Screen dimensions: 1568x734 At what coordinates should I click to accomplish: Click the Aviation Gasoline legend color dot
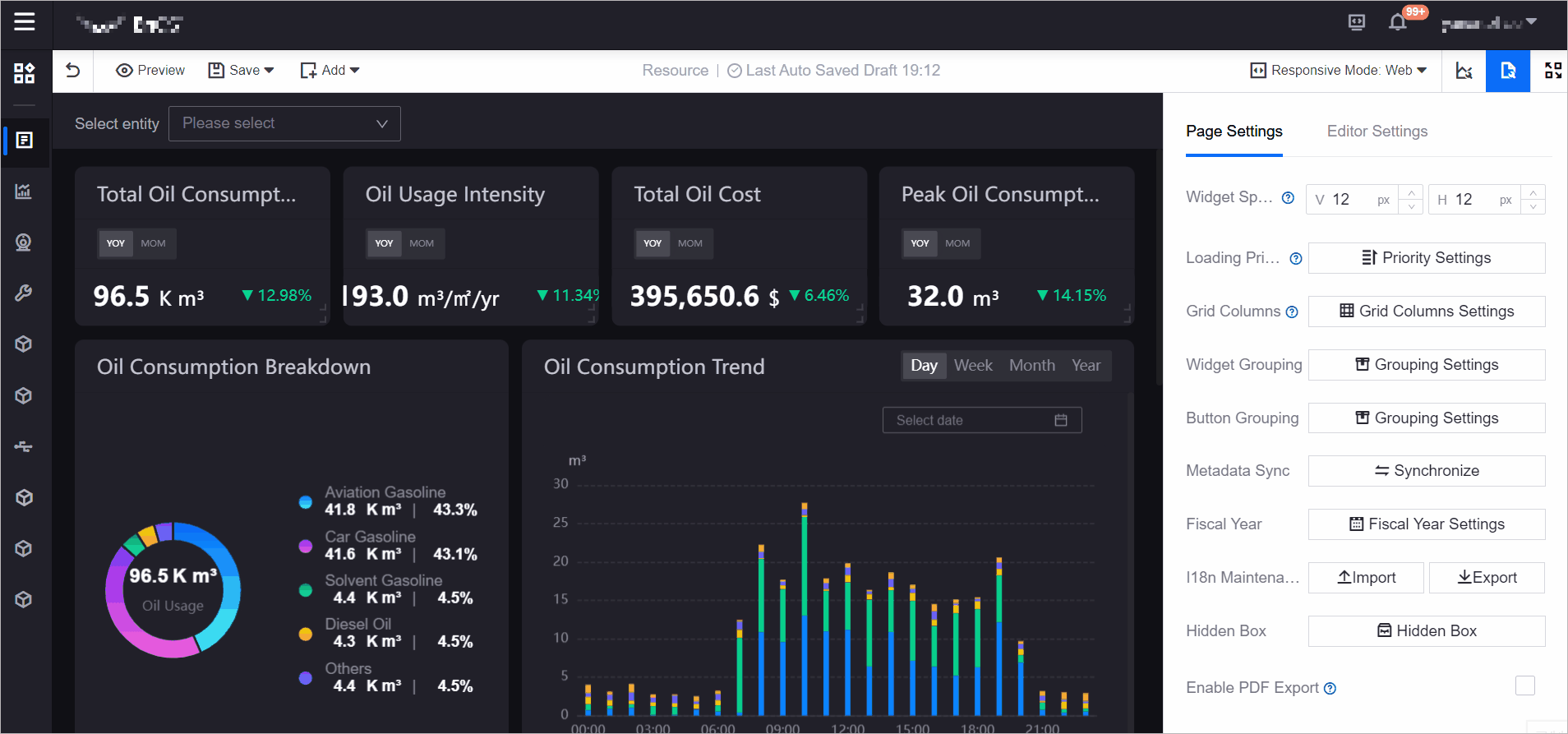pos(306,501)
